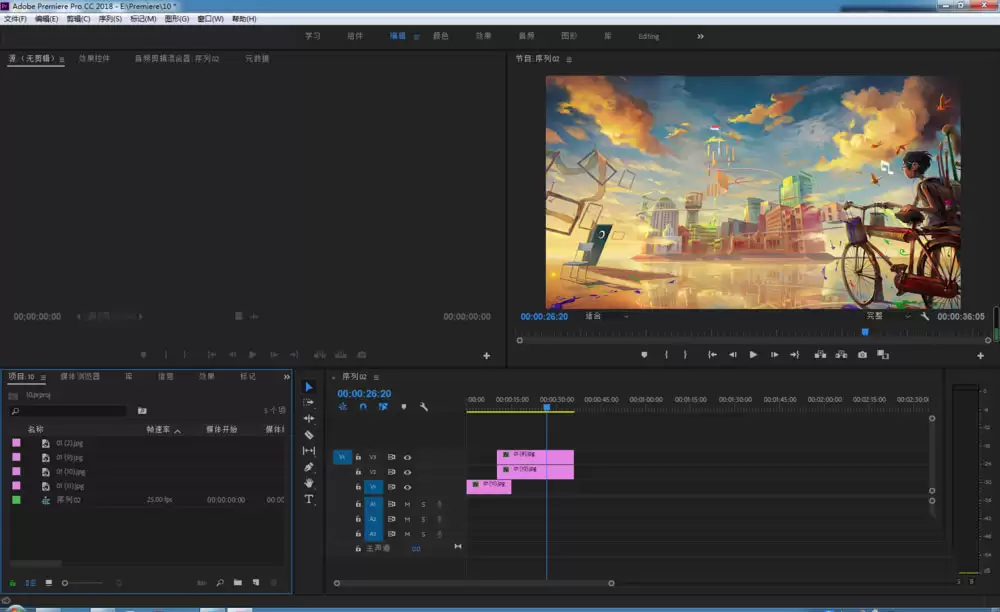Click the Extract button in Program monitor

tap(841, 354)
